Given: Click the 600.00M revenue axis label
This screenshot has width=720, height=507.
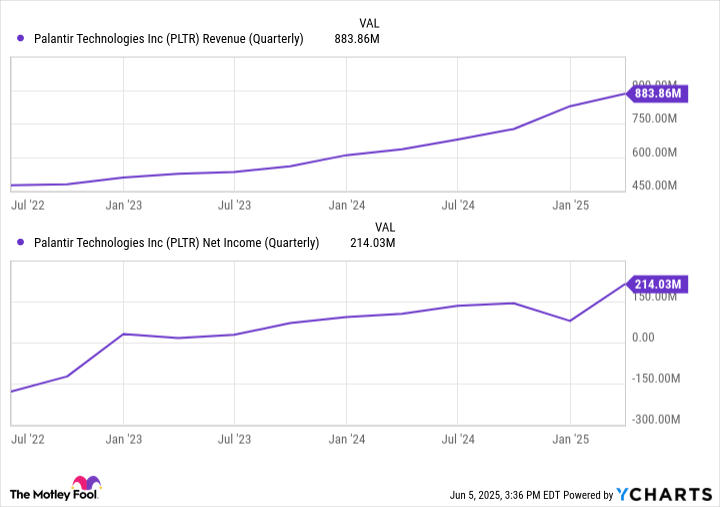Looking at the screenshot, I should coord(654,152).
